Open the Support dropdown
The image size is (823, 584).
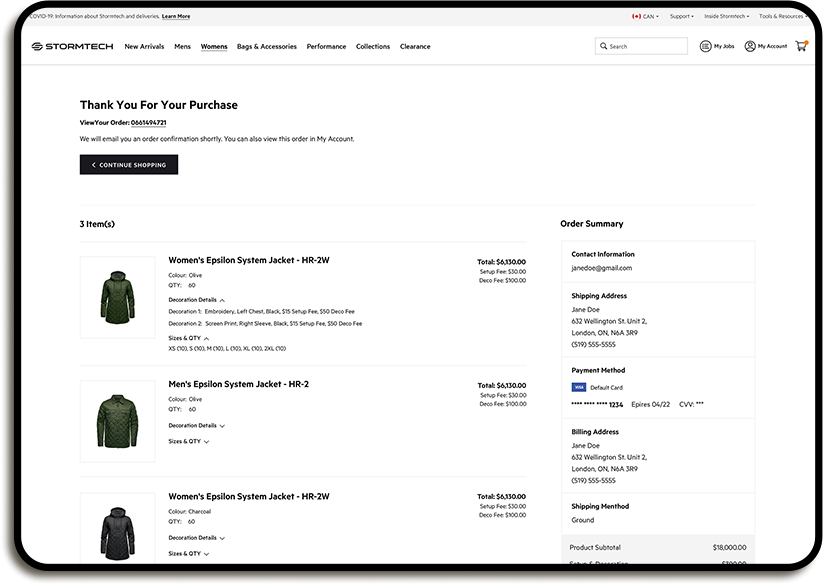(682, 15)
